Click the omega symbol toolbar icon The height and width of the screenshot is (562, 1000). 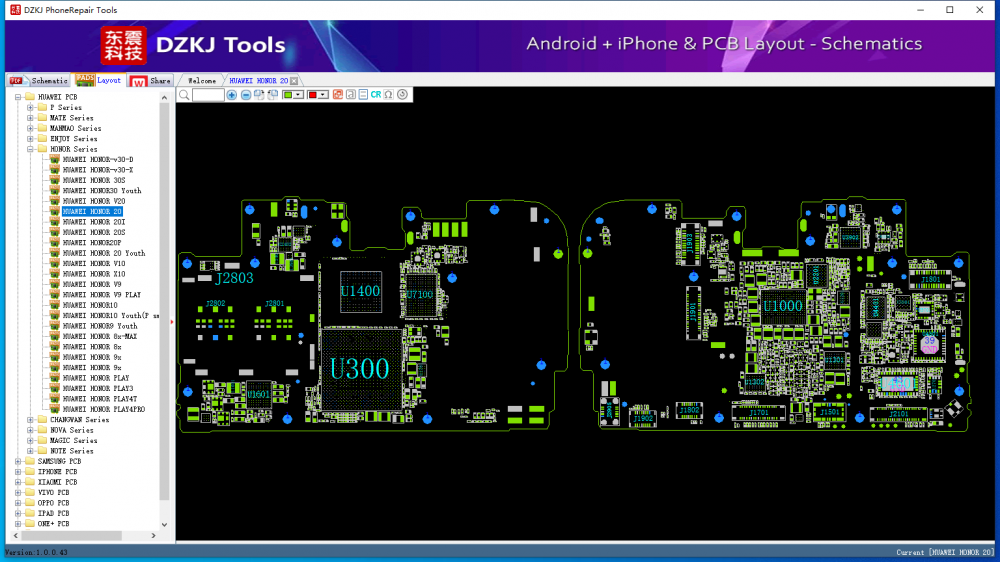(x=388, y=94)
